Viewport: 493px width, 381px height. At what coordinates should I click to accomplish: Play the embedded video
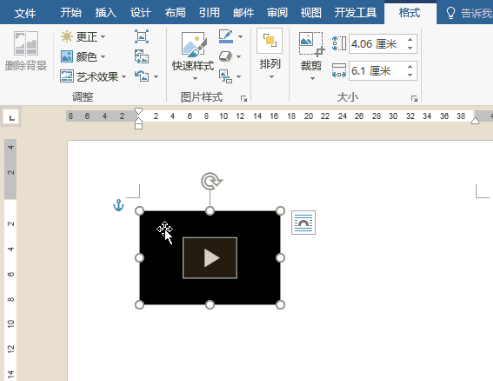210,258
